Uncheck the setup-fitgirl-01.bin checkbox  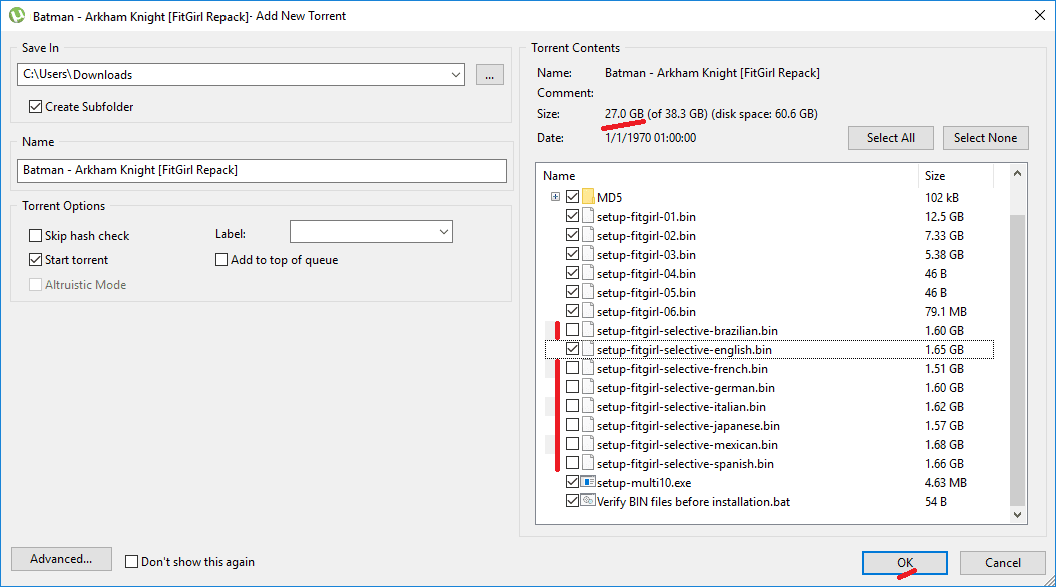pyautogui.click(x=572, y=216)
